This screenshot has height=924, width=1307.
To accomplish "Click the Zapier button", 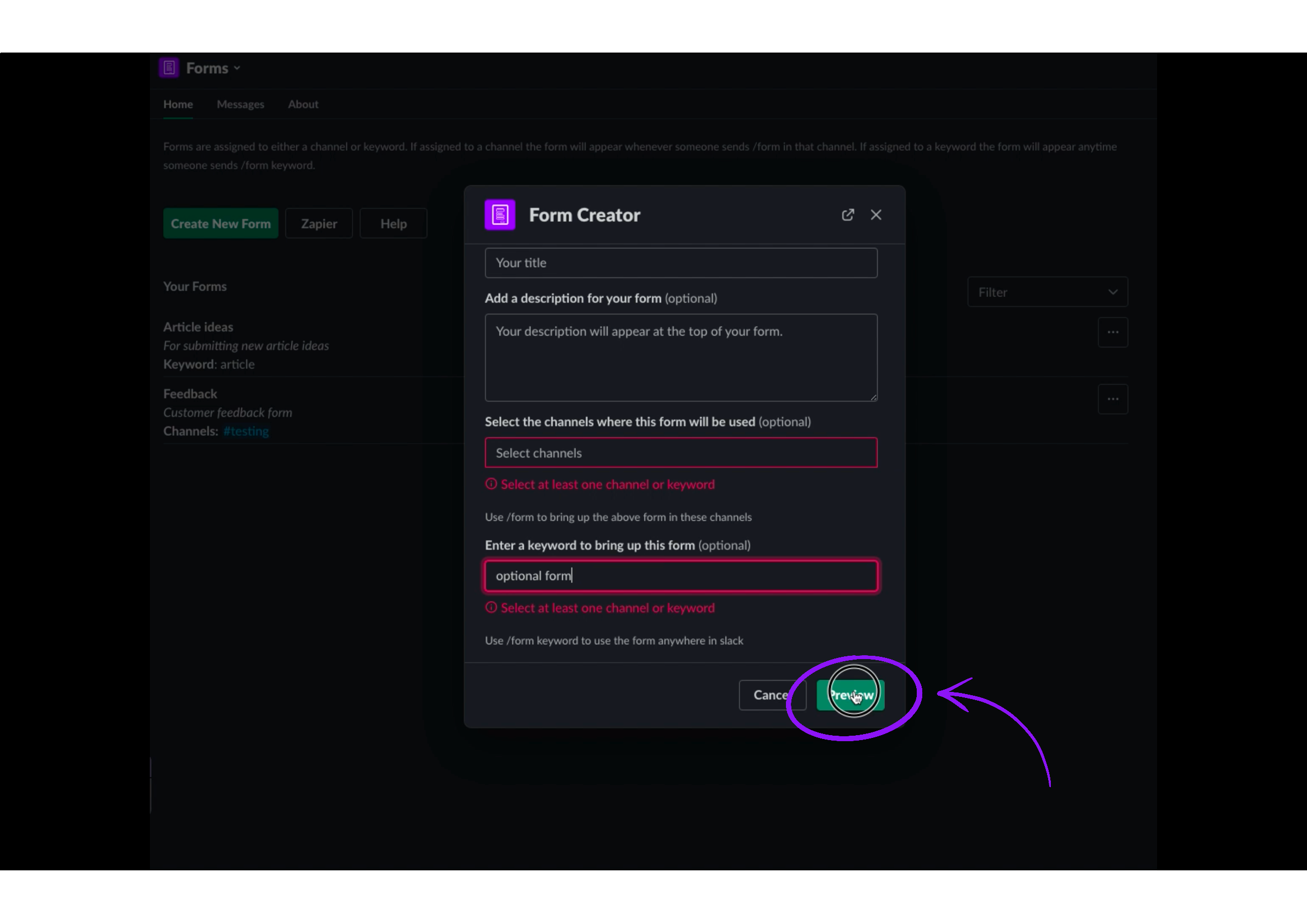I will (x=319, y=223).
